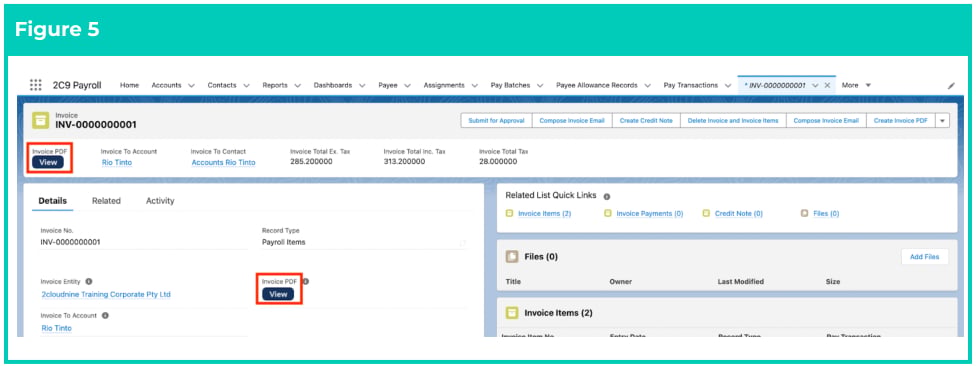Click the Invoice Total Ex. Tax value 285.200000
Image resolution: width=976 pixels, height=366 pixels.
[311, 162]
